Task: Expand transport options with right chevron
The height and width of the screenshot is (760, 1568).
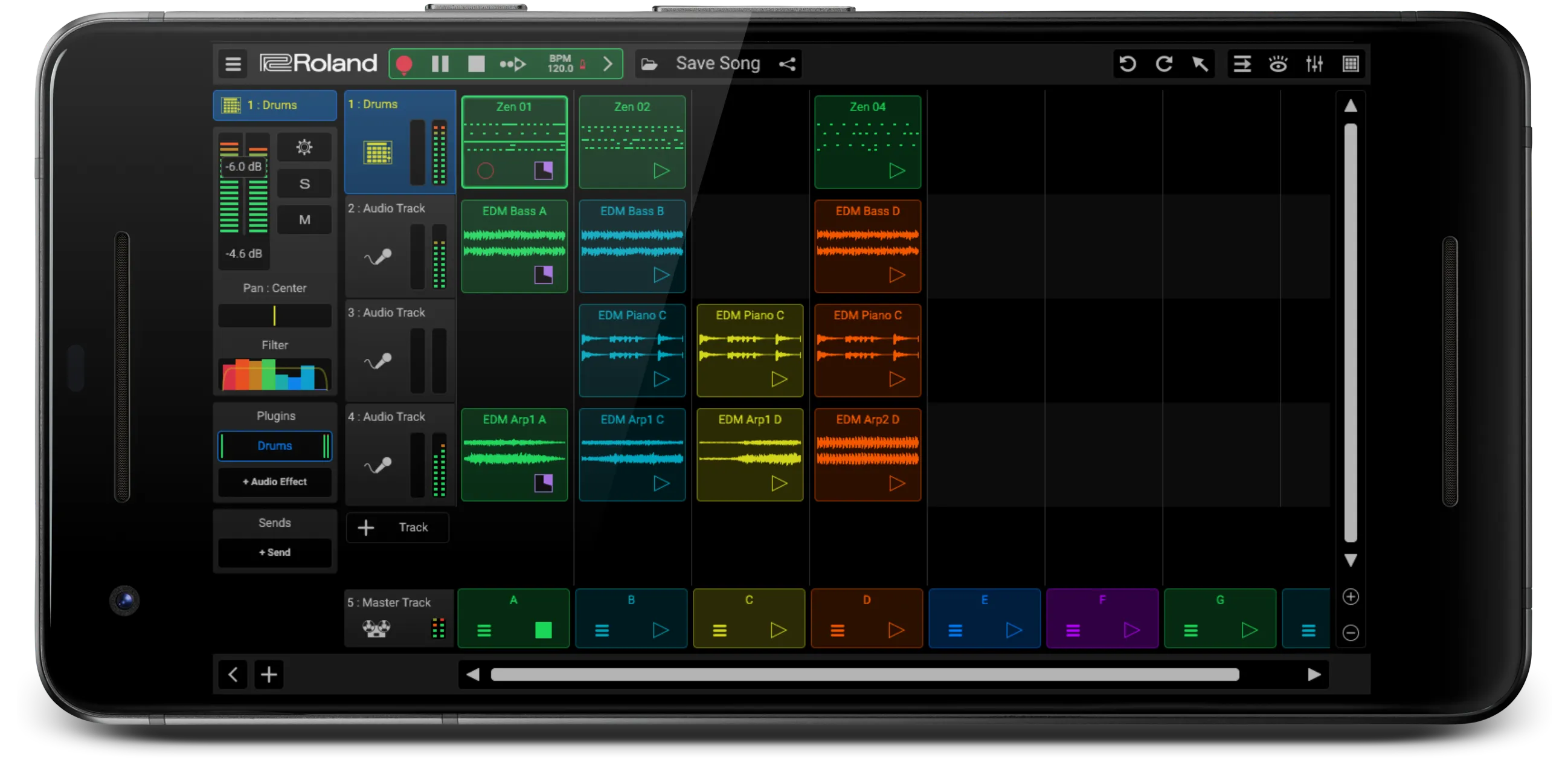Action: coord(608,64)
